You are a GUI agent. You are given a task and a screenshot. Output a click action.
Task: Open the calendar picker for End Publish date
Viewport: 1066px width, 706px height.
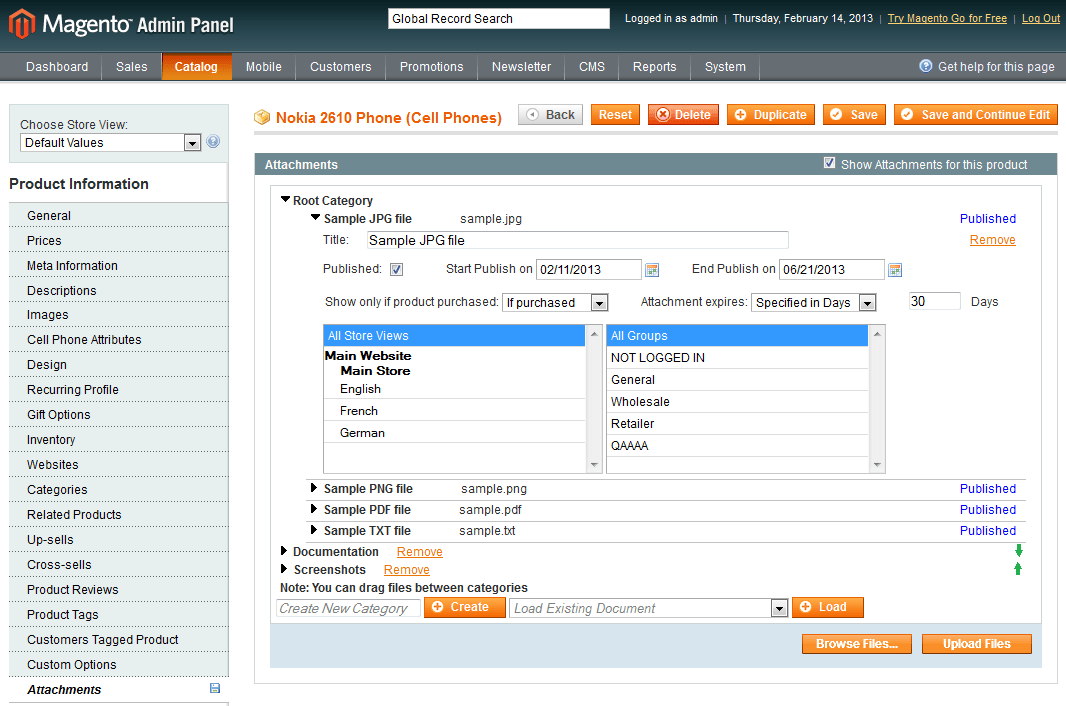[895, 269]
